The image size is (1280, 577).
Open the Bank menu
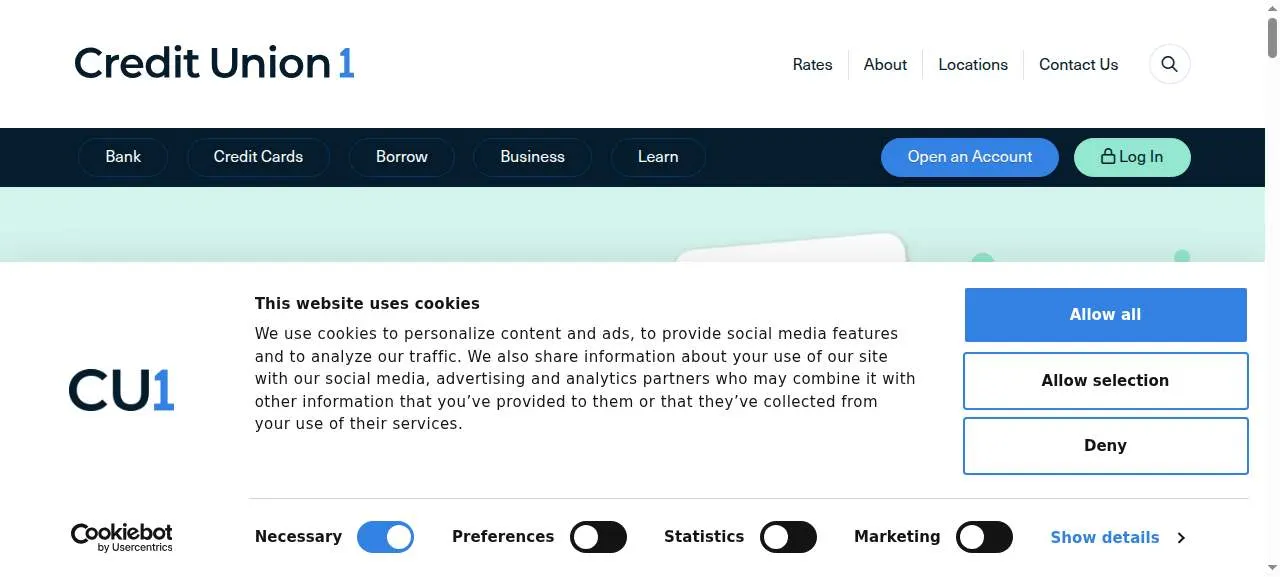pos(123,157)
